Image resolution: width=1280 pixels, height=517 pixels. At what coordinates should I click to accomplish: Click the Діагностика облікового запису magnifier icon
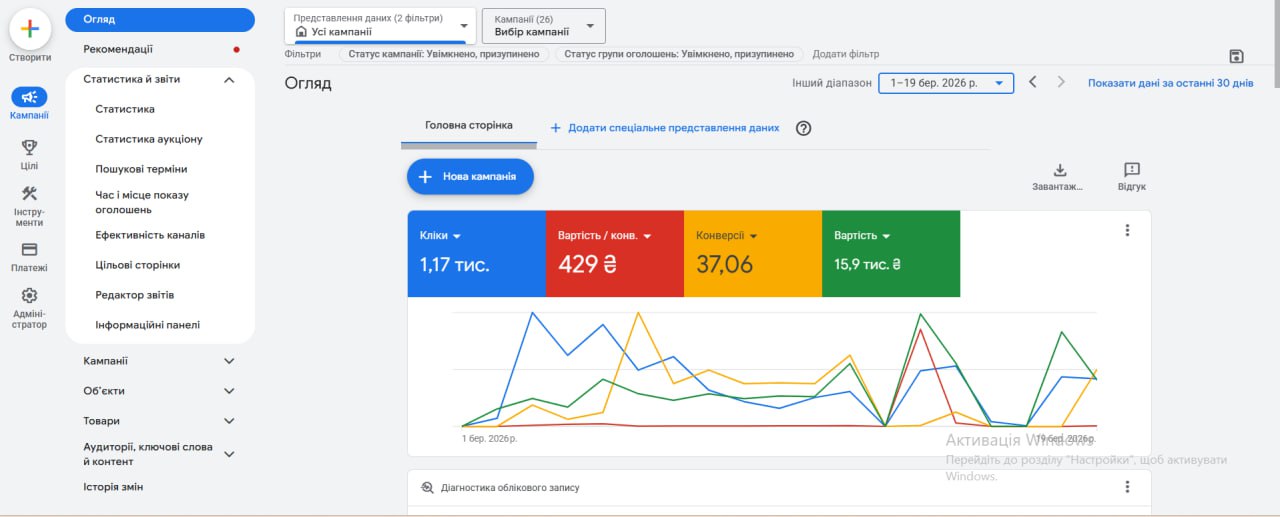427,488
